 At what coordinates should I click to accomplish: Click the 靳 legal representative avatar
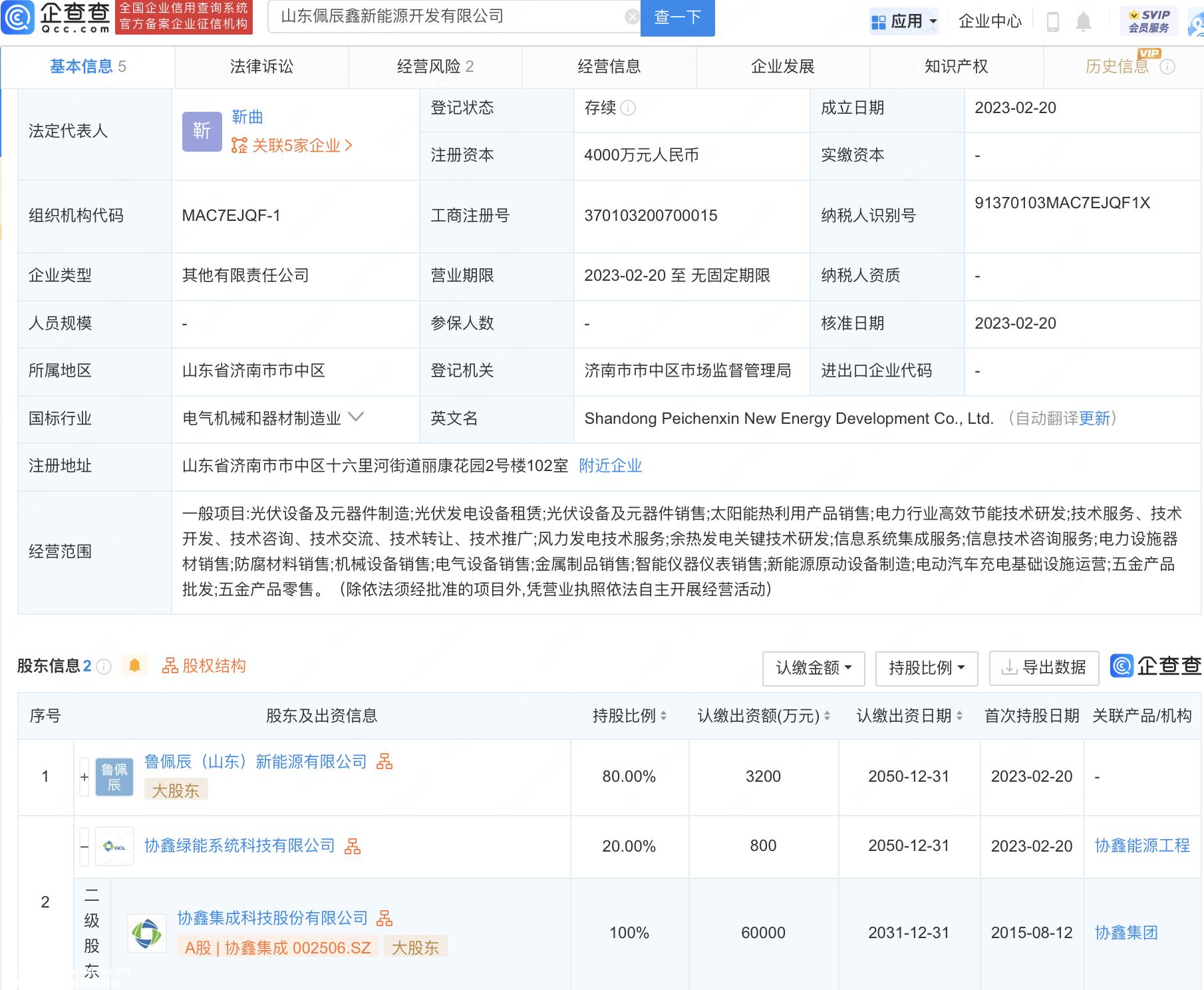tap(202, 131)
